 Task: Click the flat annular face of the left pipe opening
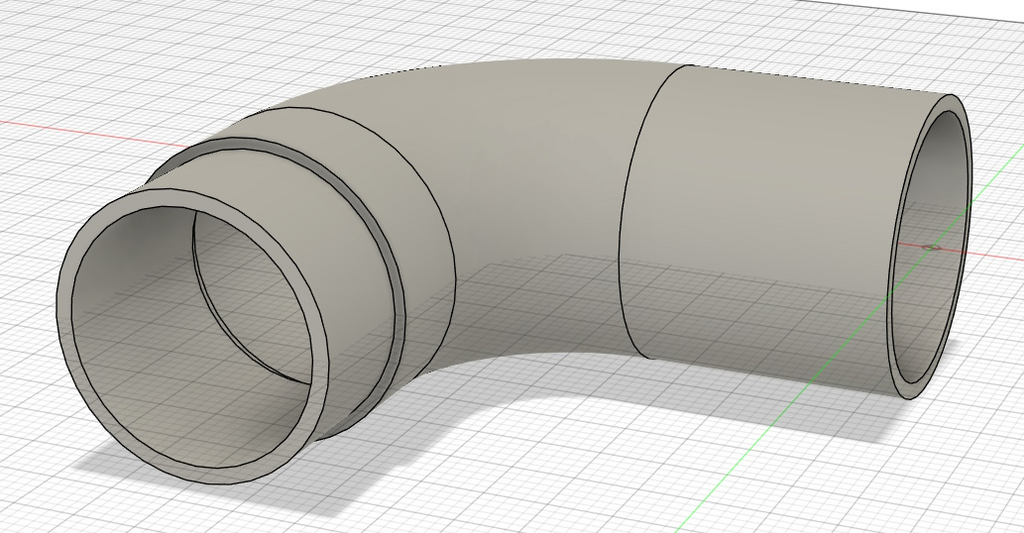coord(65,307)
